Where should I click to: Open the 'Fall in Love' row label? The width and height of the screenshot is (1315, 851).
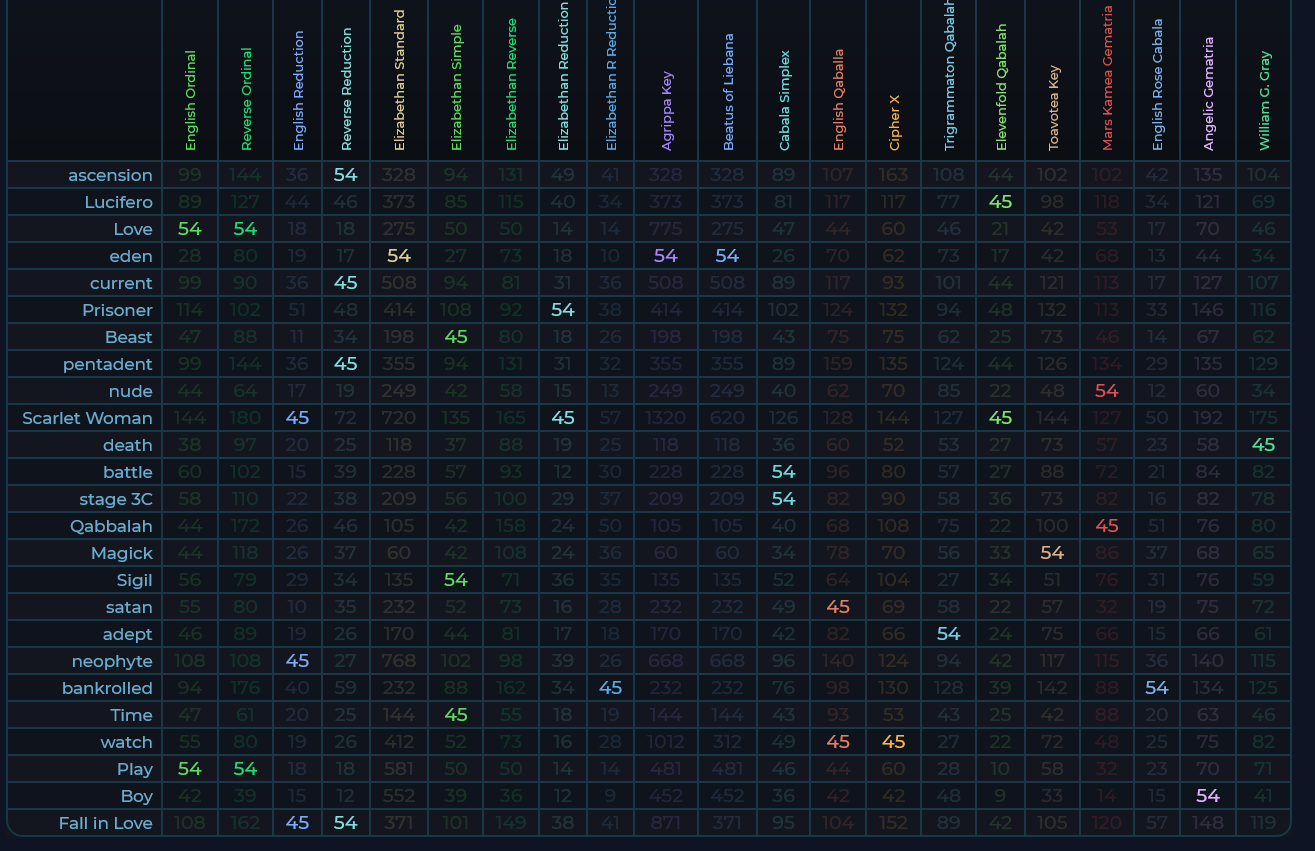coord(105,823)
